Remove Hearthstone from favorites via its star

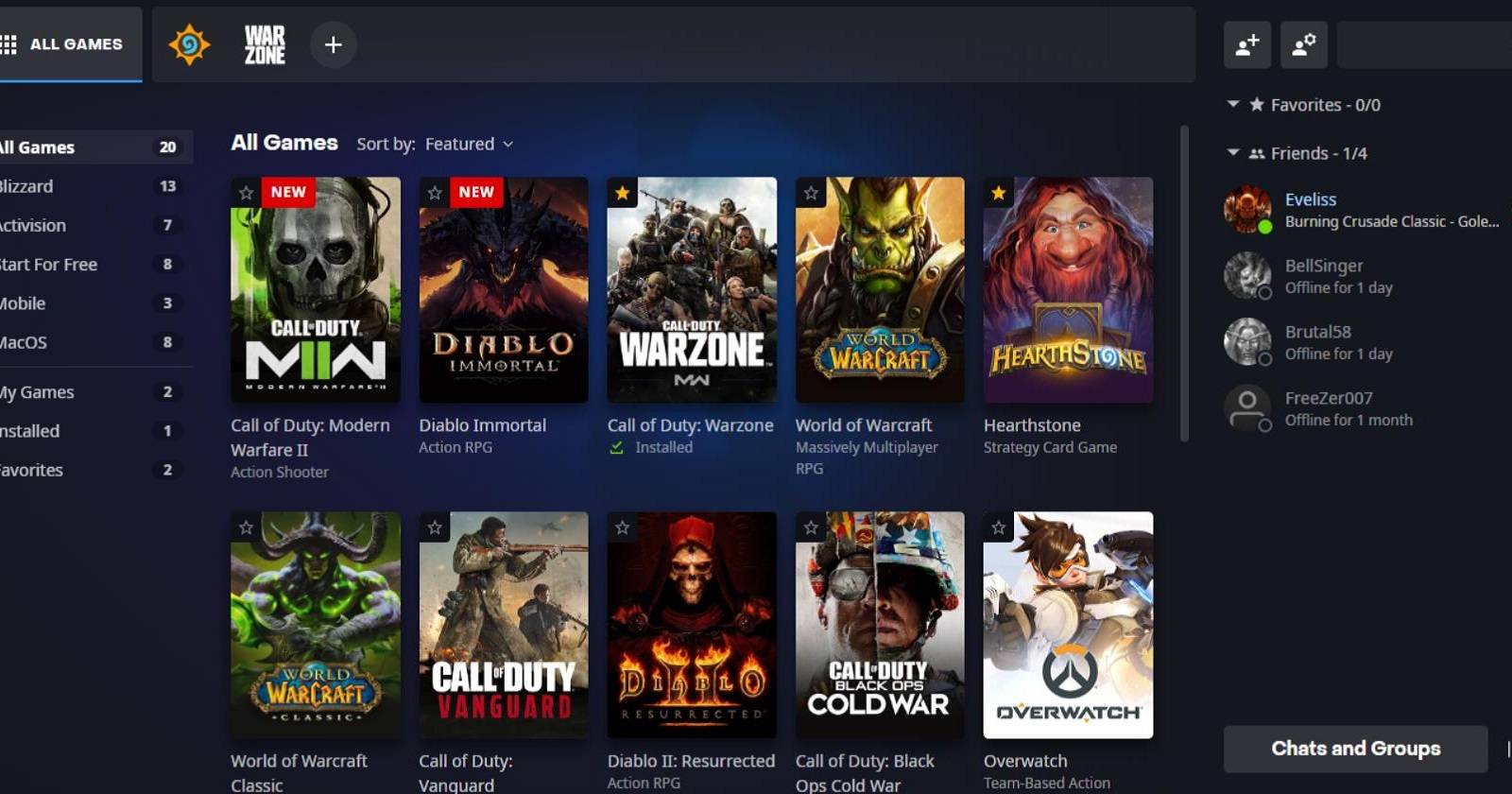point(999,193)
